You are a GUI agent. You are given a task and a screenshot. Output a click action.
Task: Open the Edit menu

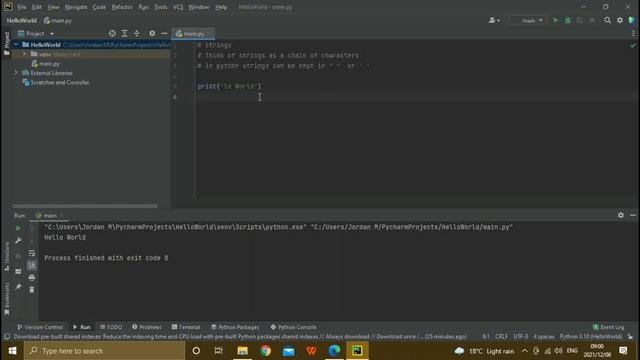point(37,7)
